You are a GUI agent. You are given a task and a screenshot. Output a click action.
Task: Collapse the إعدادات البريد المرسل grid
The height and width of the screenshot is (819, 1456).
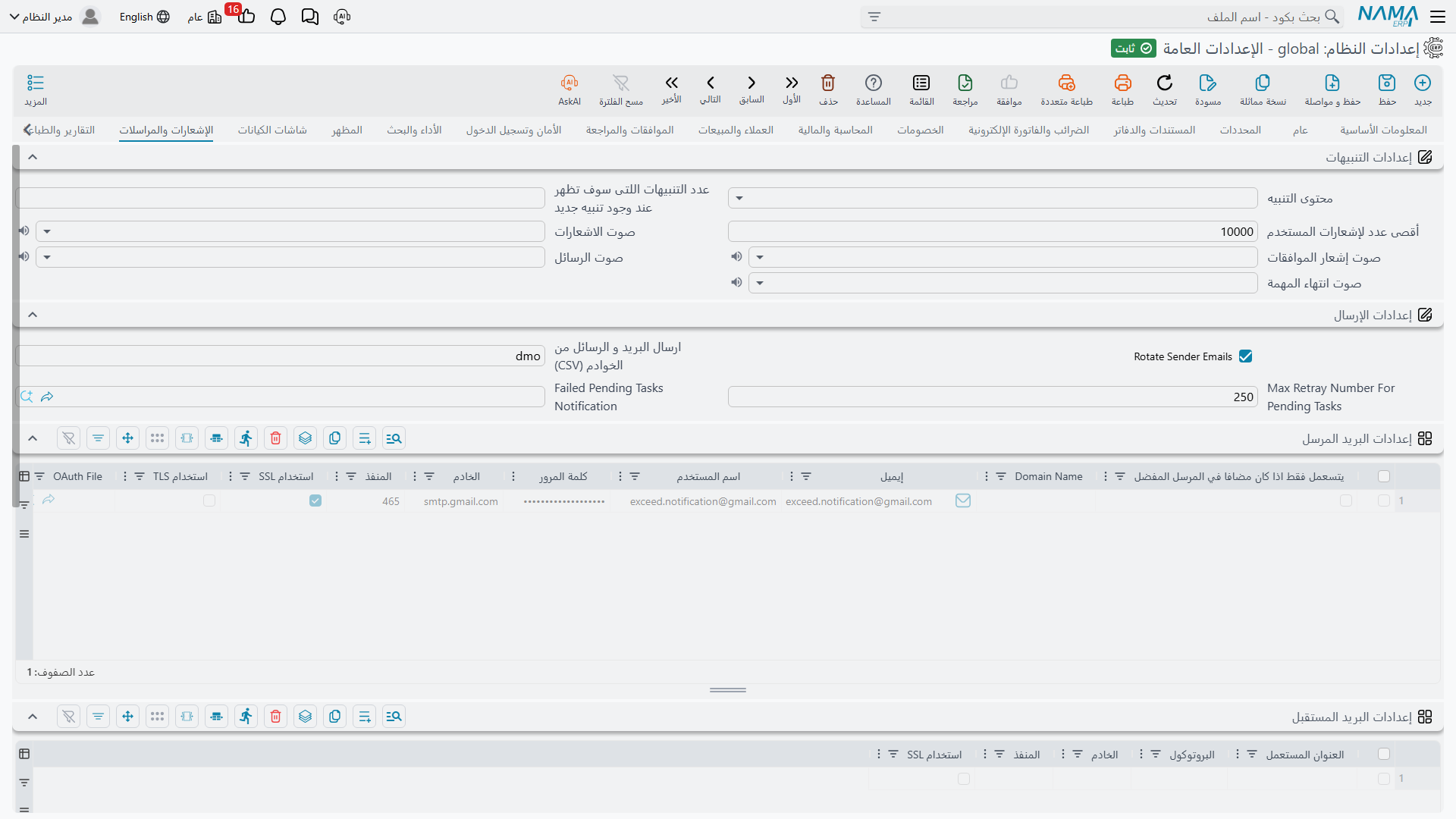point(33,438)
